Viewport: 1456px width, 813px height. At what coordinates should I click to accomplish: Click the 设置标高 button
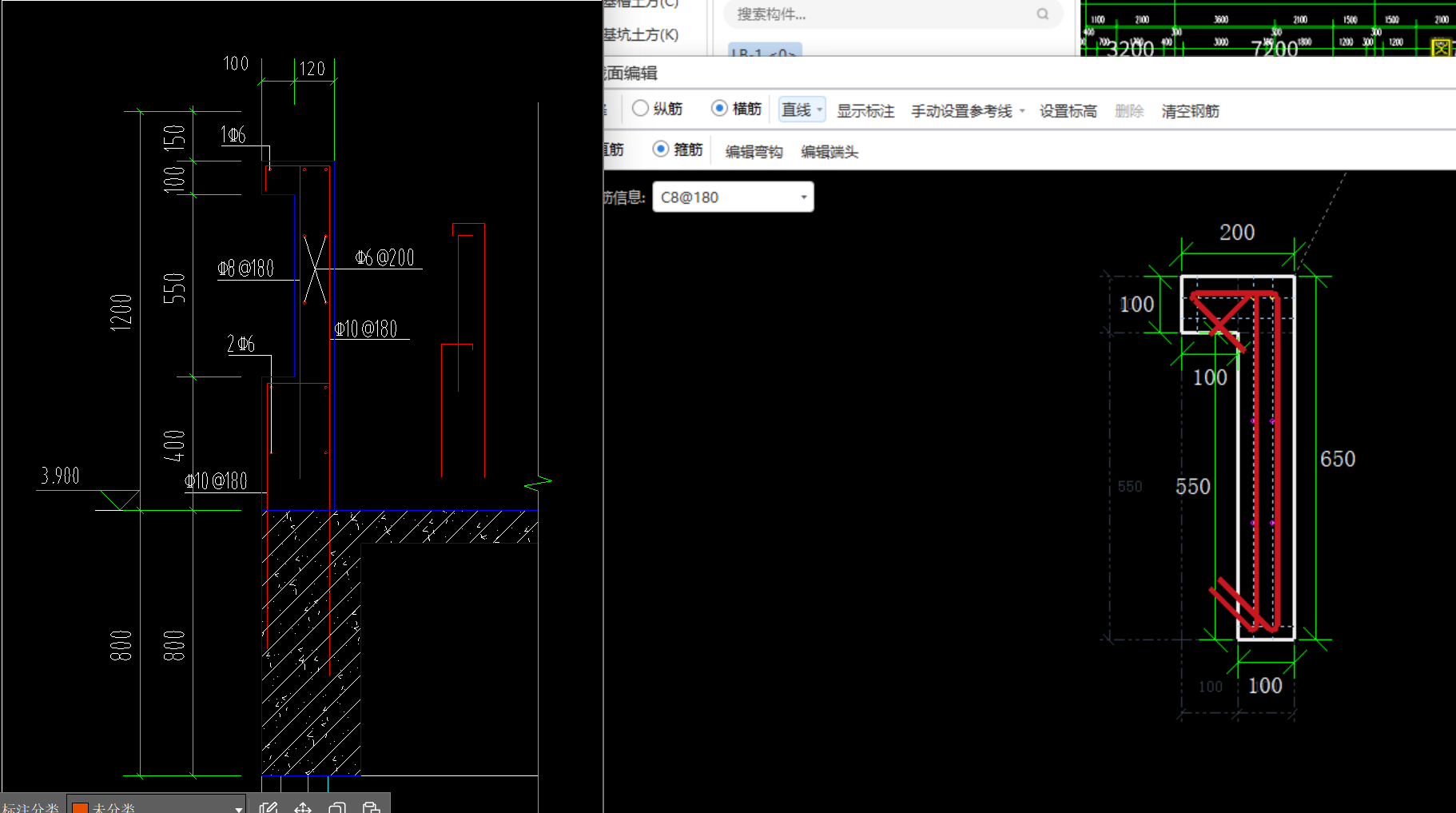point(1068,111)
